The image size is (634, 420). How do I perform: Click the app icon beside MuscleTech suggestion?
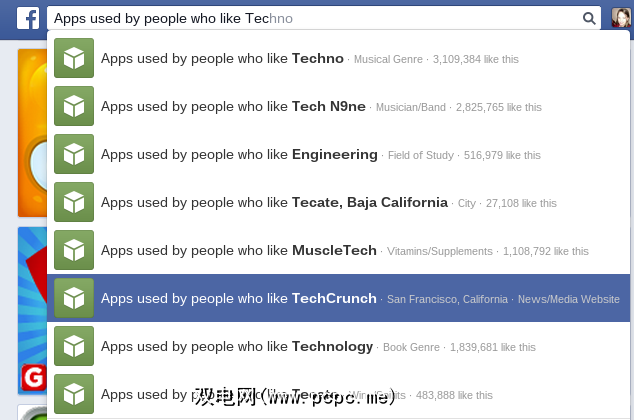tap(74, 250)
